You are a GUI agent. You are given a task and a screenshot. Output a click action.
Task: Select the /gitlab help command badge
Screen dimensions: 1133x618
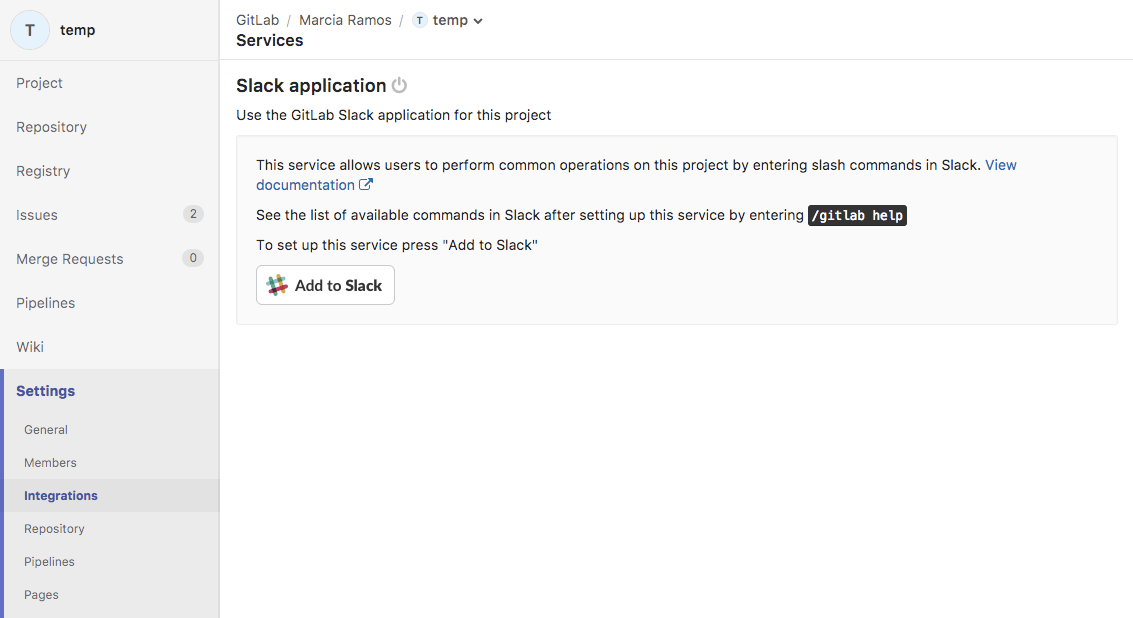tap(857, 215)
